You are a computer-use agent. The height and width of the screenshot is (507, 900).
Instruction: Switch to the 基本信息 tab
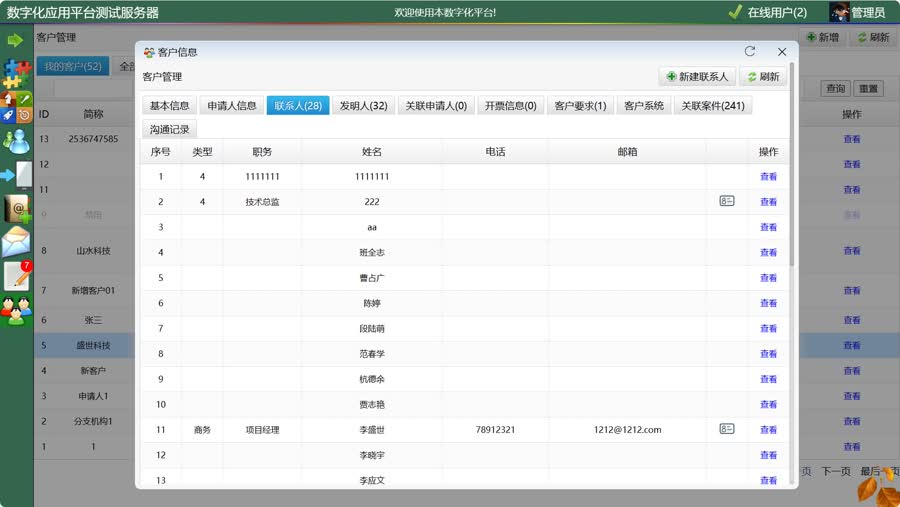(170, 106)
